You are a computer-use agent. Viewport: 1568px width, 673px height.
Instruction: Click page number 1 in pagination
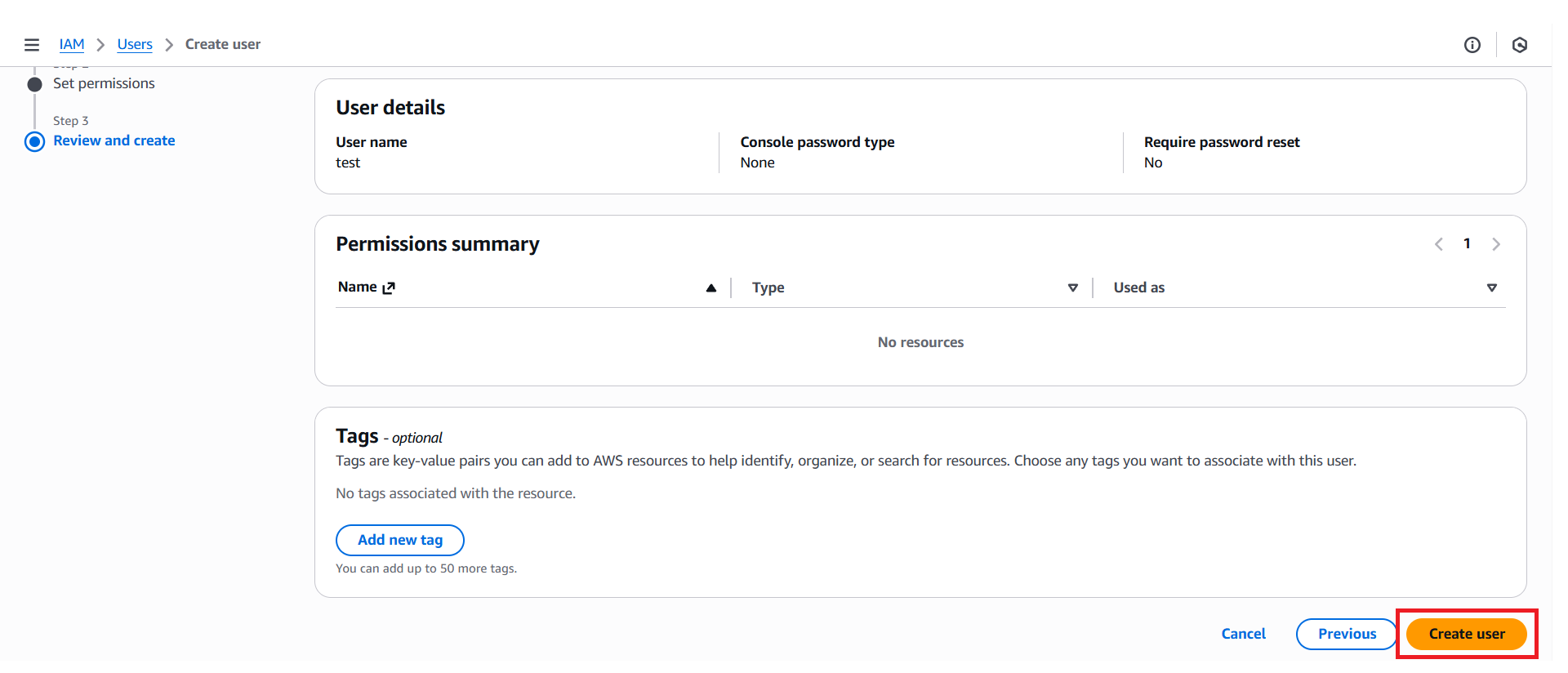(x=1467, y=243)
